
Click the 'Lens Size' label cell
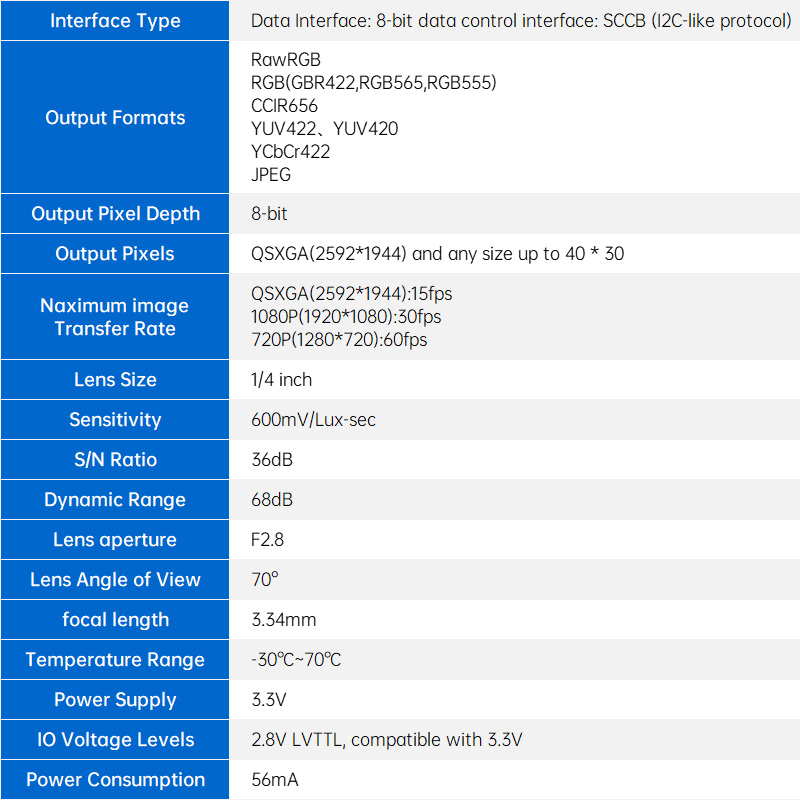pos(115,380)
